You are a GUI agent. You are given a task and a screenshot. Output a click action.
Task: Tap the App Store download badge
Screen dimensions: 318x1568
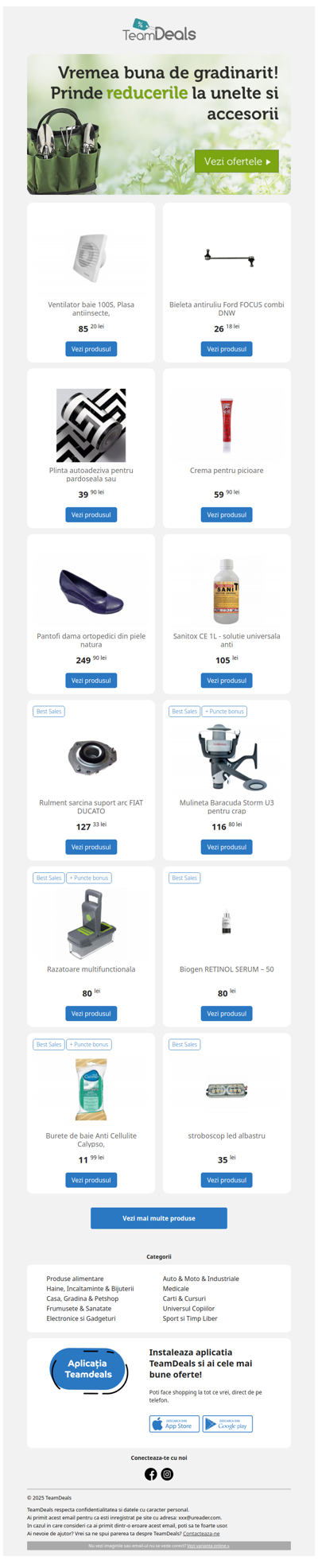point(174,1424)
